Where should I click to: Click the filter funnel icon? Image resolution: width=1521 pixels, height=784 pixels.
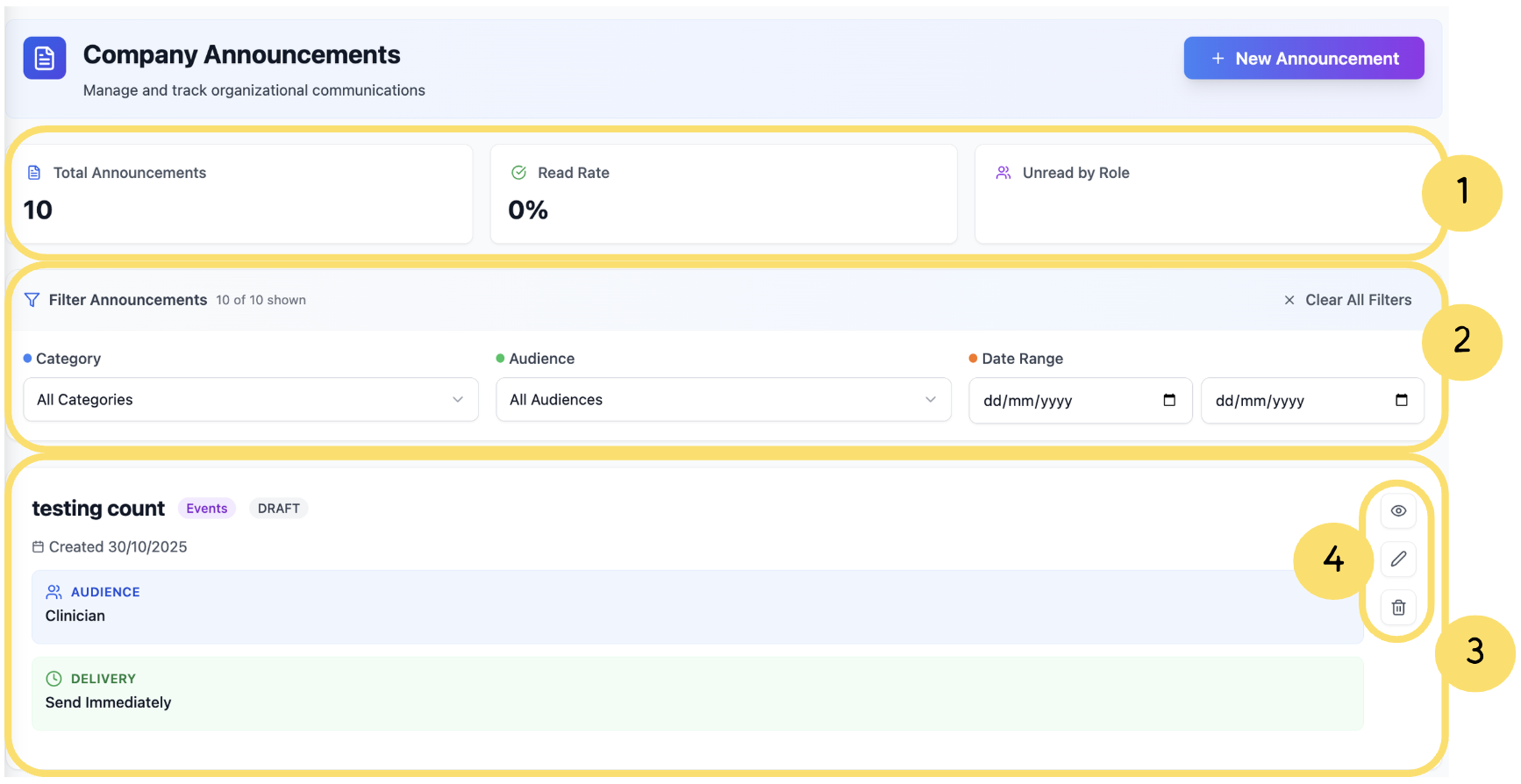[x=32, y=300]
